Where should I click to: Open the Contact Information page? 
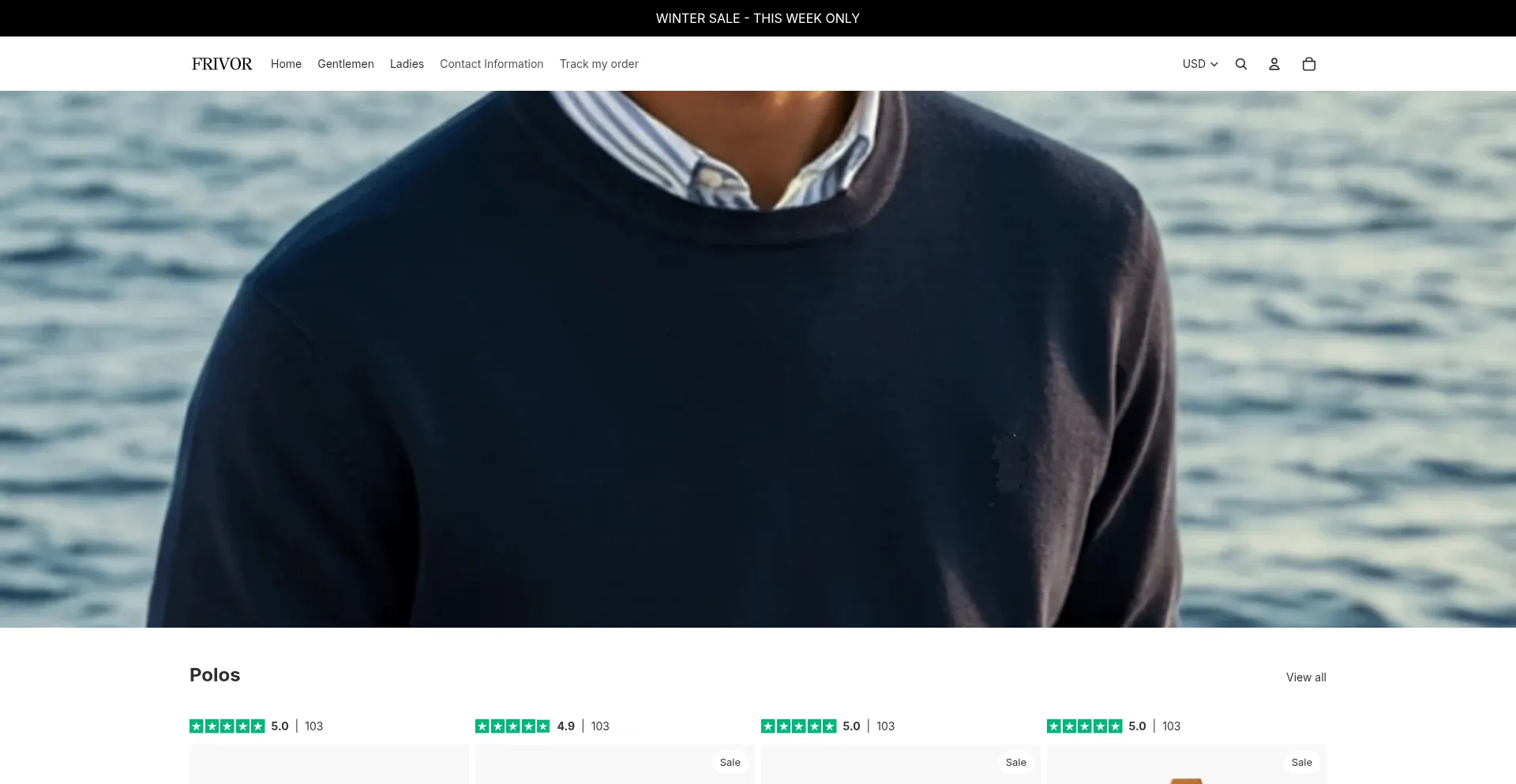click(491, 64)
